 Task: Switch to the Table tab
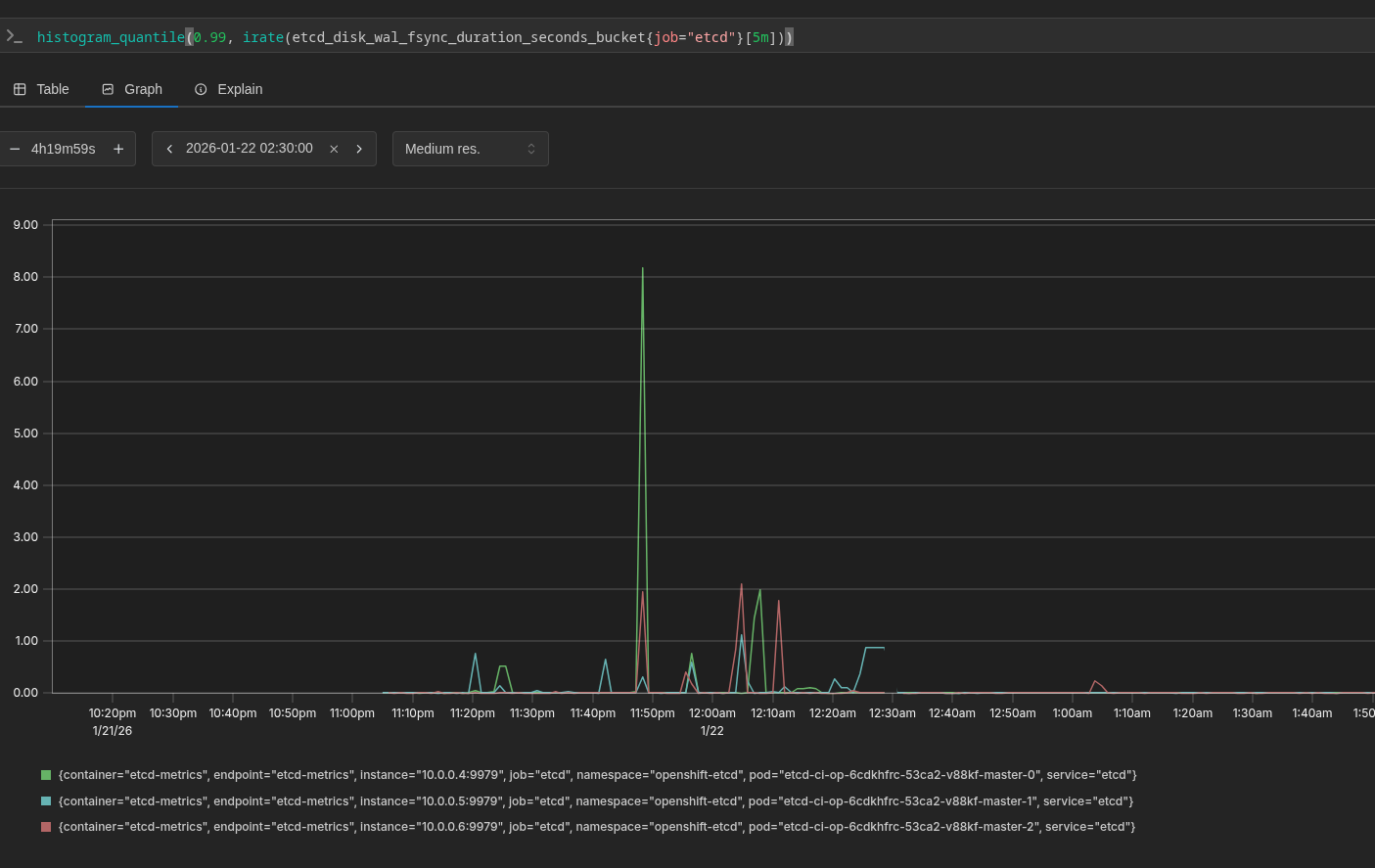(x=52, y=89)
